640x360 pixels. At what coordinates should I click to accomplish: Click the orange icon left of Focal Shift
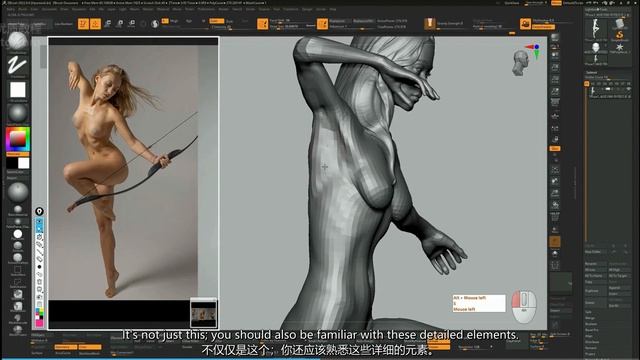262,24
